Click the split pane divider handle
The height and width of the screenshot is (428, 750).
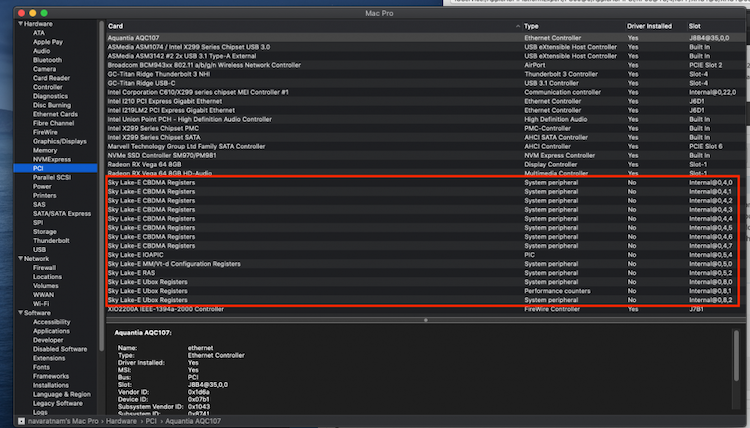pos(425,320)
